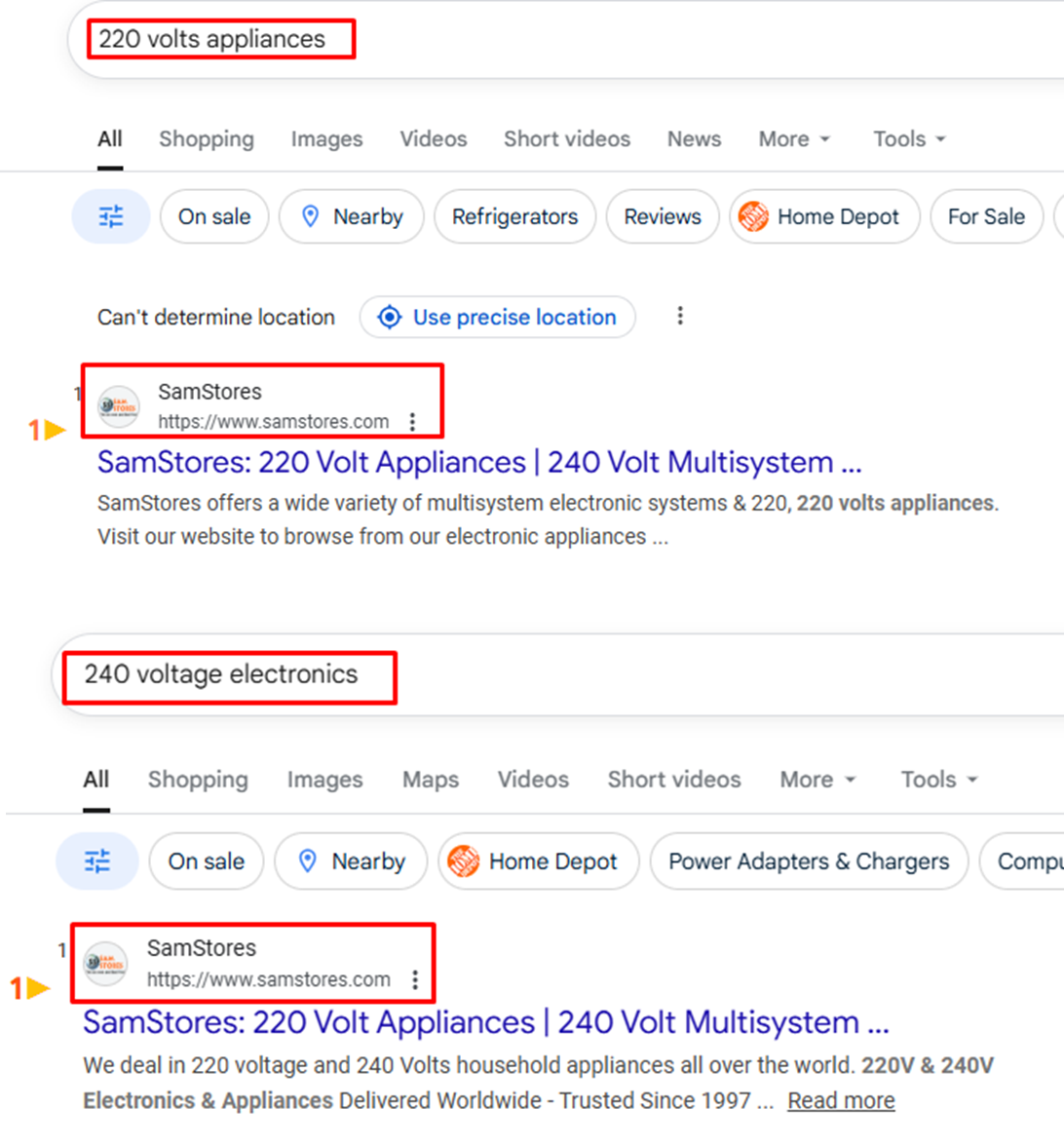Expand the More dropdown in top search

(794, 139)
